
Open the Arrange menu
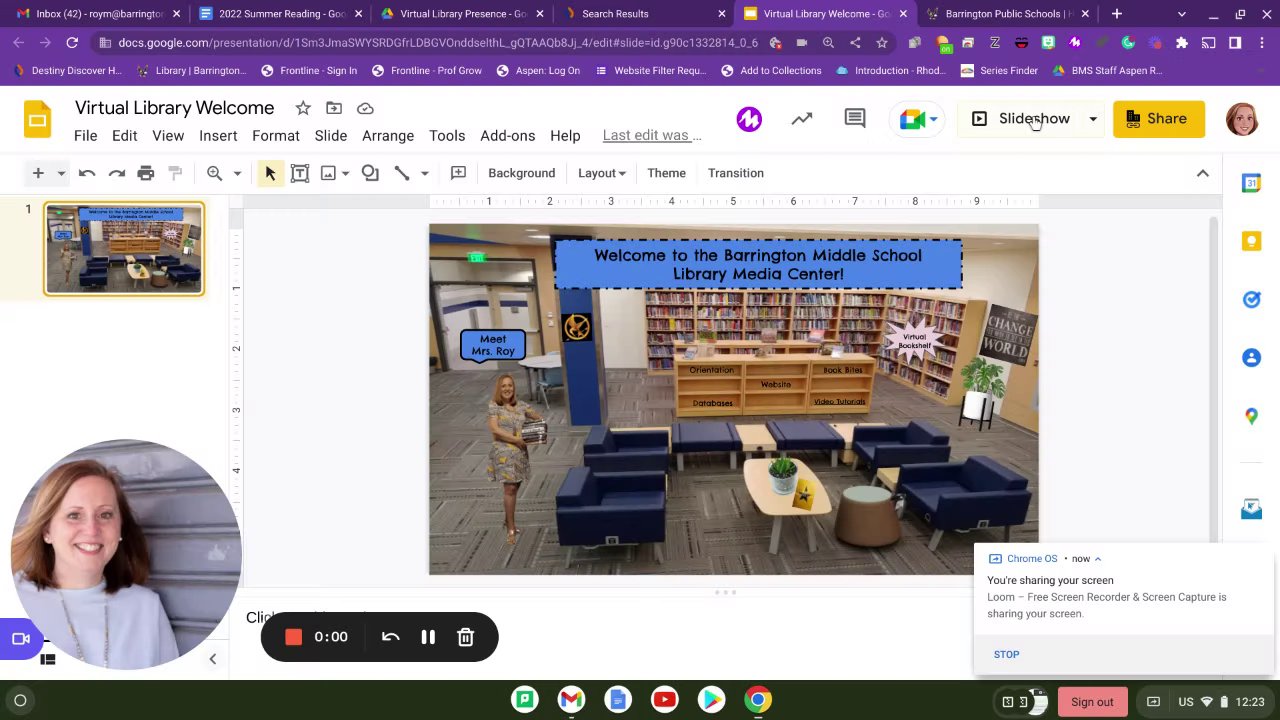pos(387,136)
